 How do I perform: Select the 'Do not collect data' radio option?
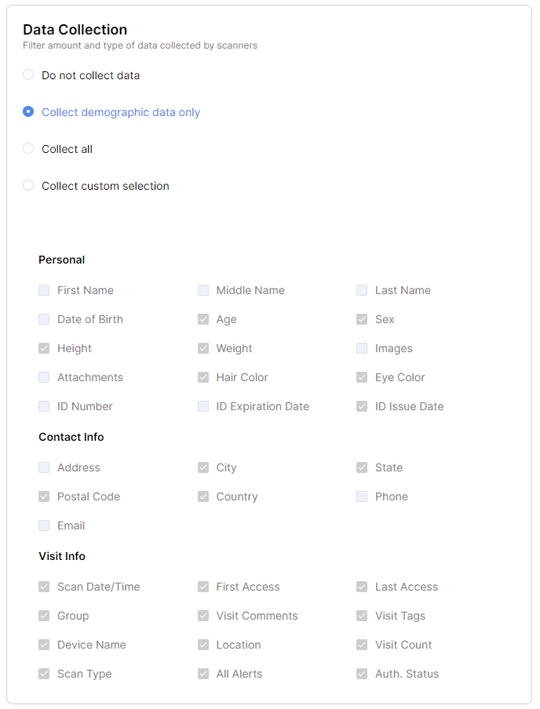click(x=28, y=75)
